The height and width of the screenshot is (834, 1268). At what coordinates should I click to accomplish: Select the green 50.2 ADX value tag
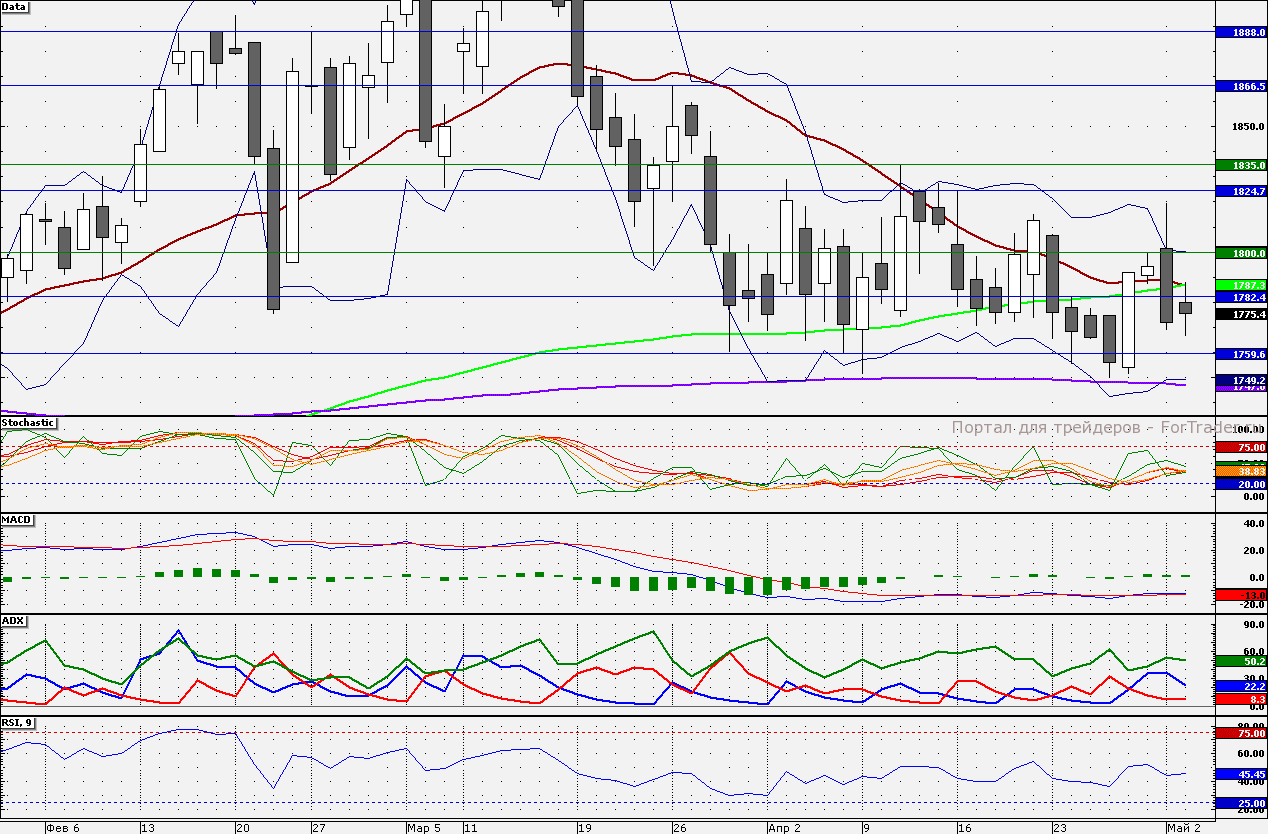coord(1241,661)
